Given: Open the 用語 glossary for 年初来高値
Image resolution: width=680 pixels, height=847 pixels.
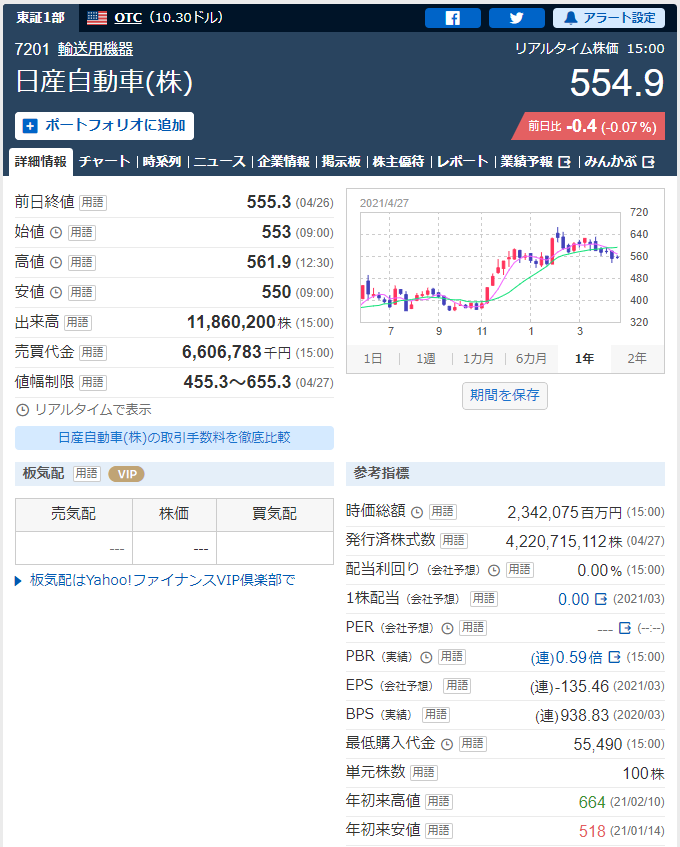Looking at the screenshot, I should click(x=439, y=802).
